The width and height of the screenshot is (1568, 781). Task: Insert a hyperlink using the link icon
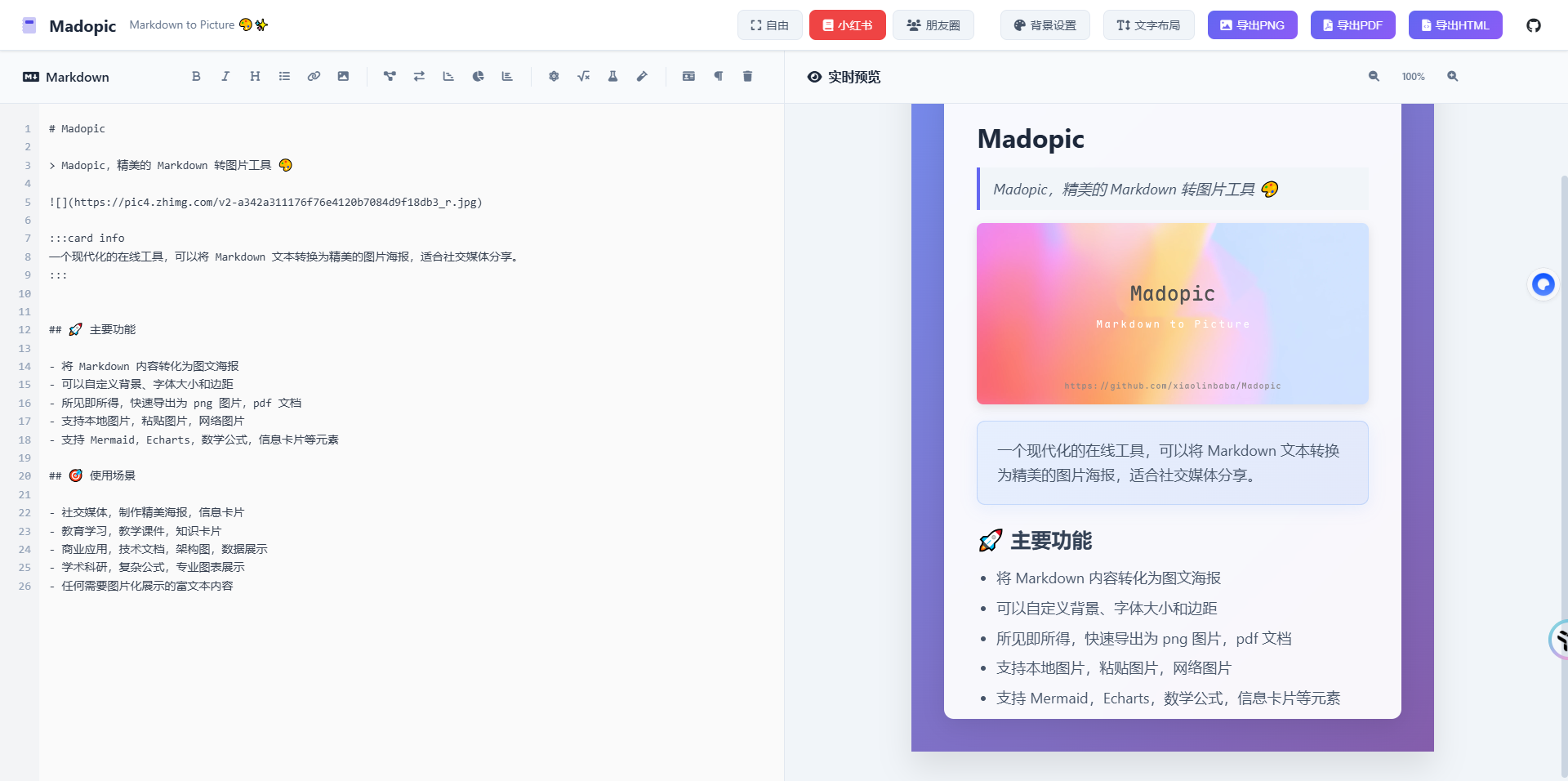tap(314, 76)
